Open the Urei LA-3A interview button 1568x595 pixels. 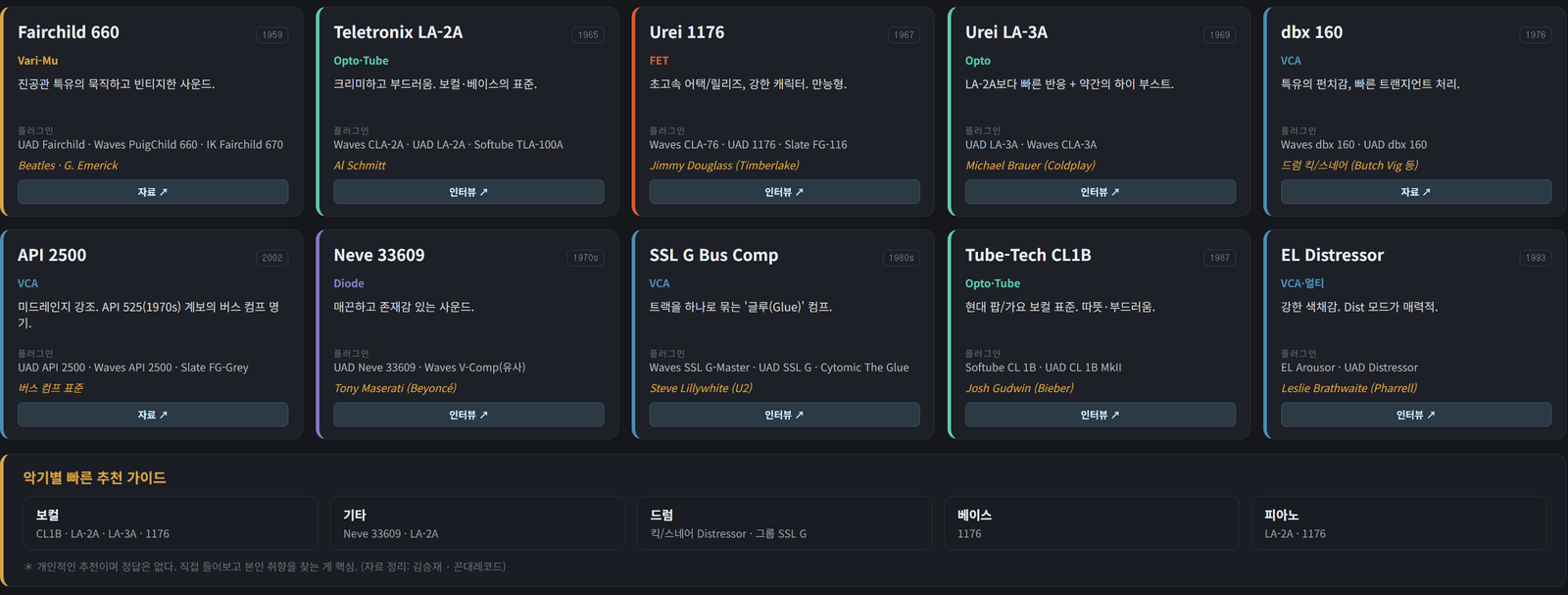coord(1100,192)
